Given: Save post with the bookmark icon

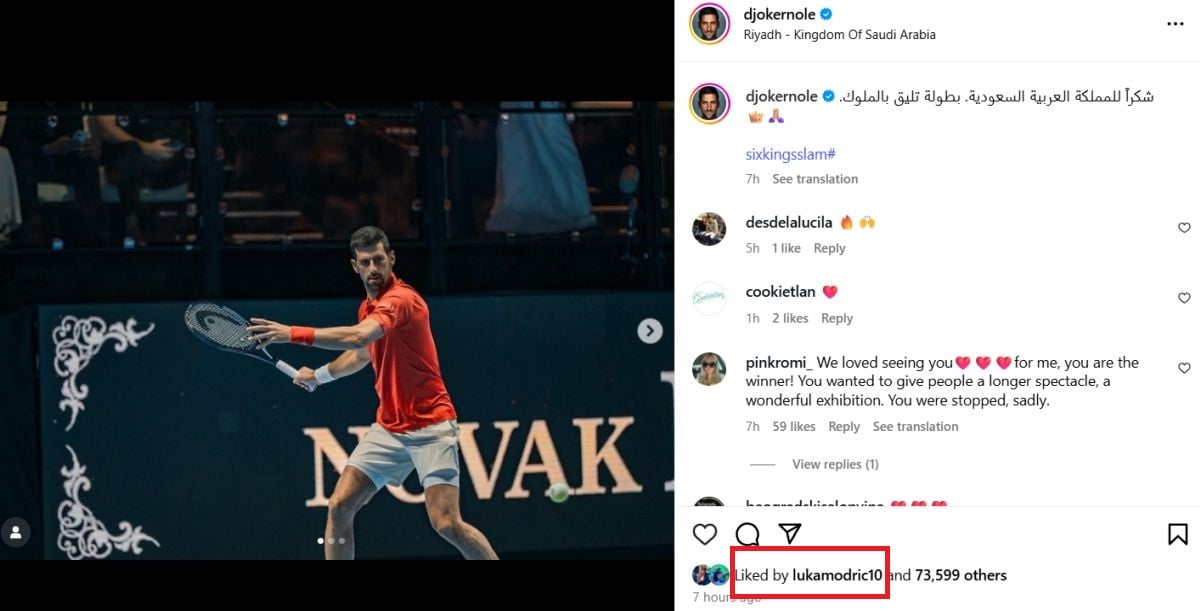Looking at the screenshot, I should [x=1178, y=534].
